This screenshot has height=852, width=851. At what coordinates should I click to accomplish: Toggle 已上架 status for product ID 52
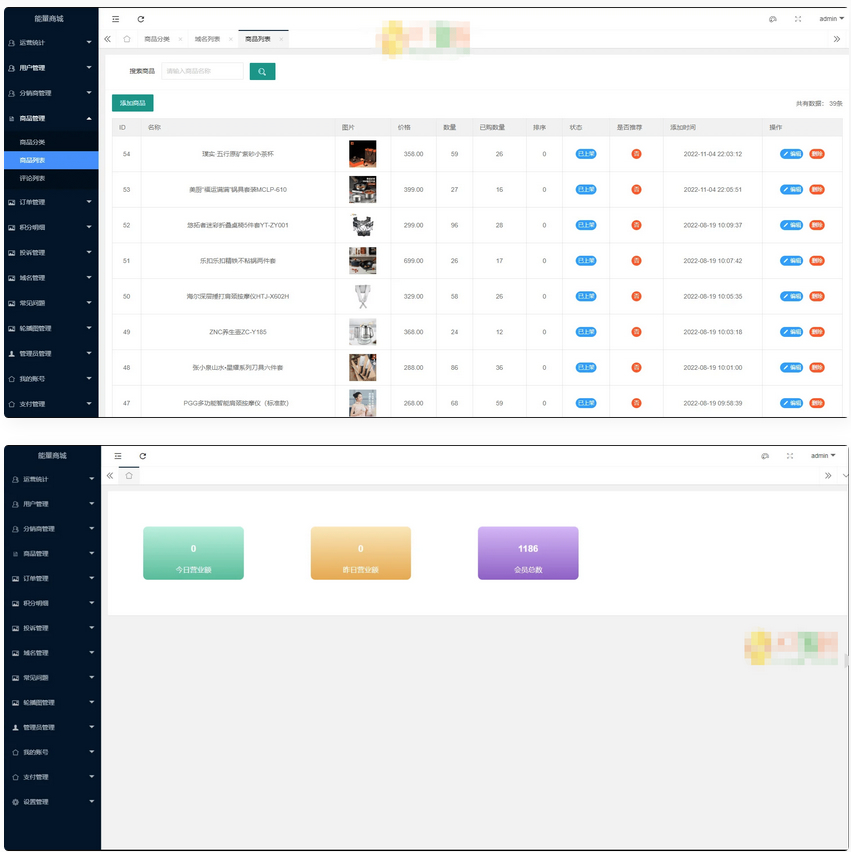586,225
